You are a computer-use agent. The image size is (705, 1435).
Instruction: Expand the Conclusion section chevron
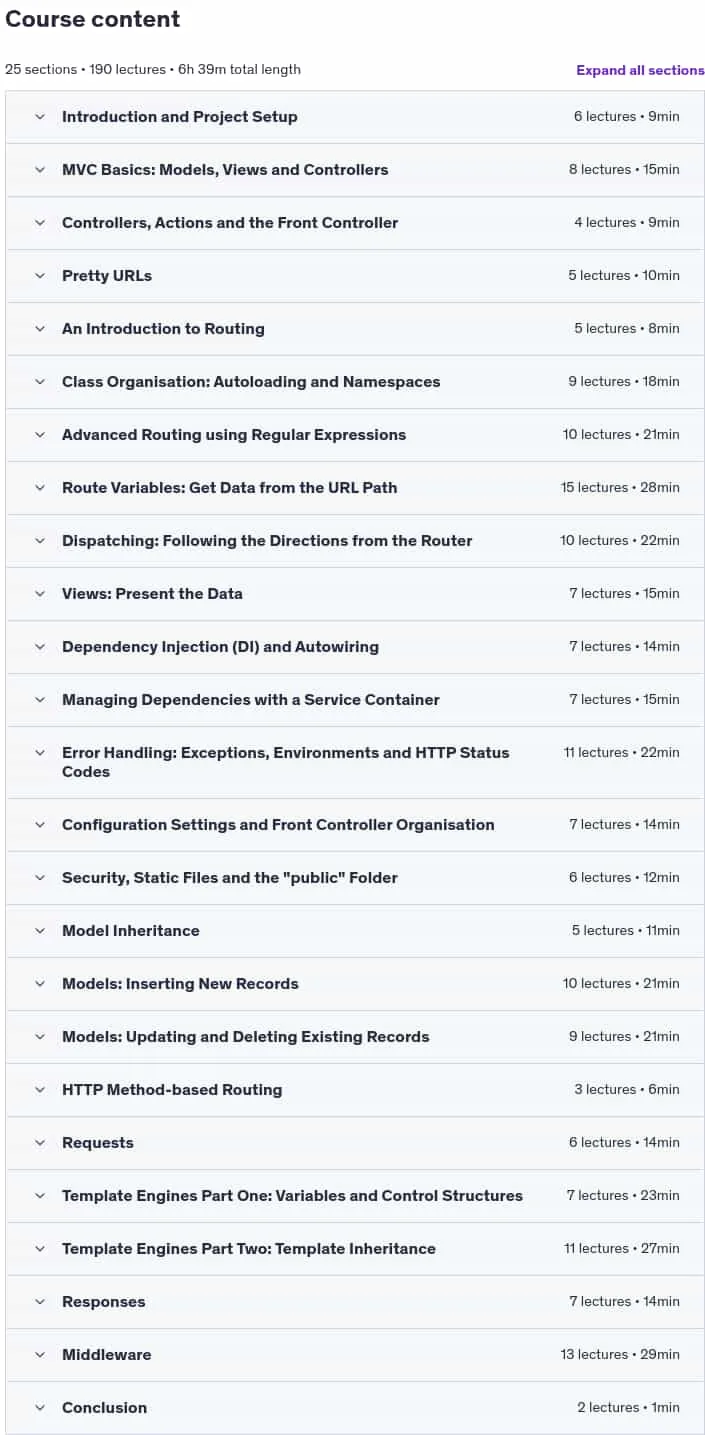click(x=40, y=1408)
